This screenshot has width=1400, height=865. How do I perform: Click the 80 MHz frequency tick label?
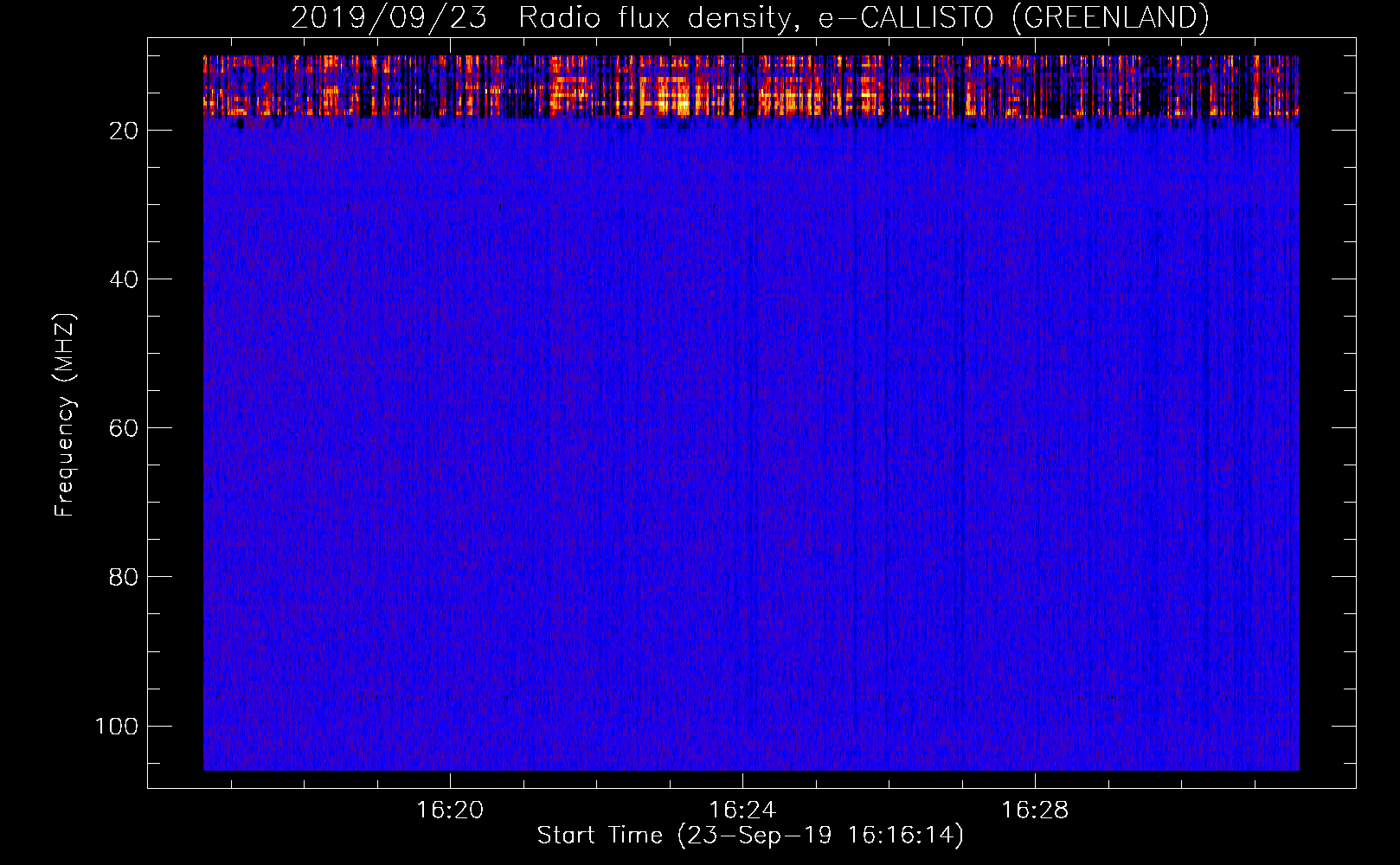125,577
